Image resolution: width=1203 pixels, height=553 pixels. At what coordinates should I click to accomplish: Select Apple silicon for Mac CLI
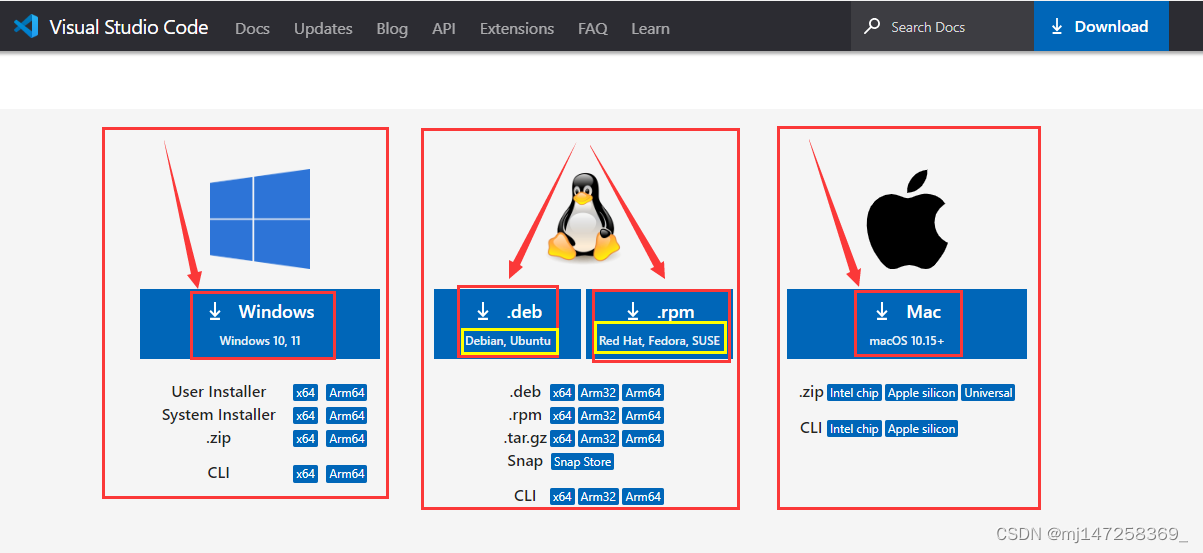coord(922,428)
